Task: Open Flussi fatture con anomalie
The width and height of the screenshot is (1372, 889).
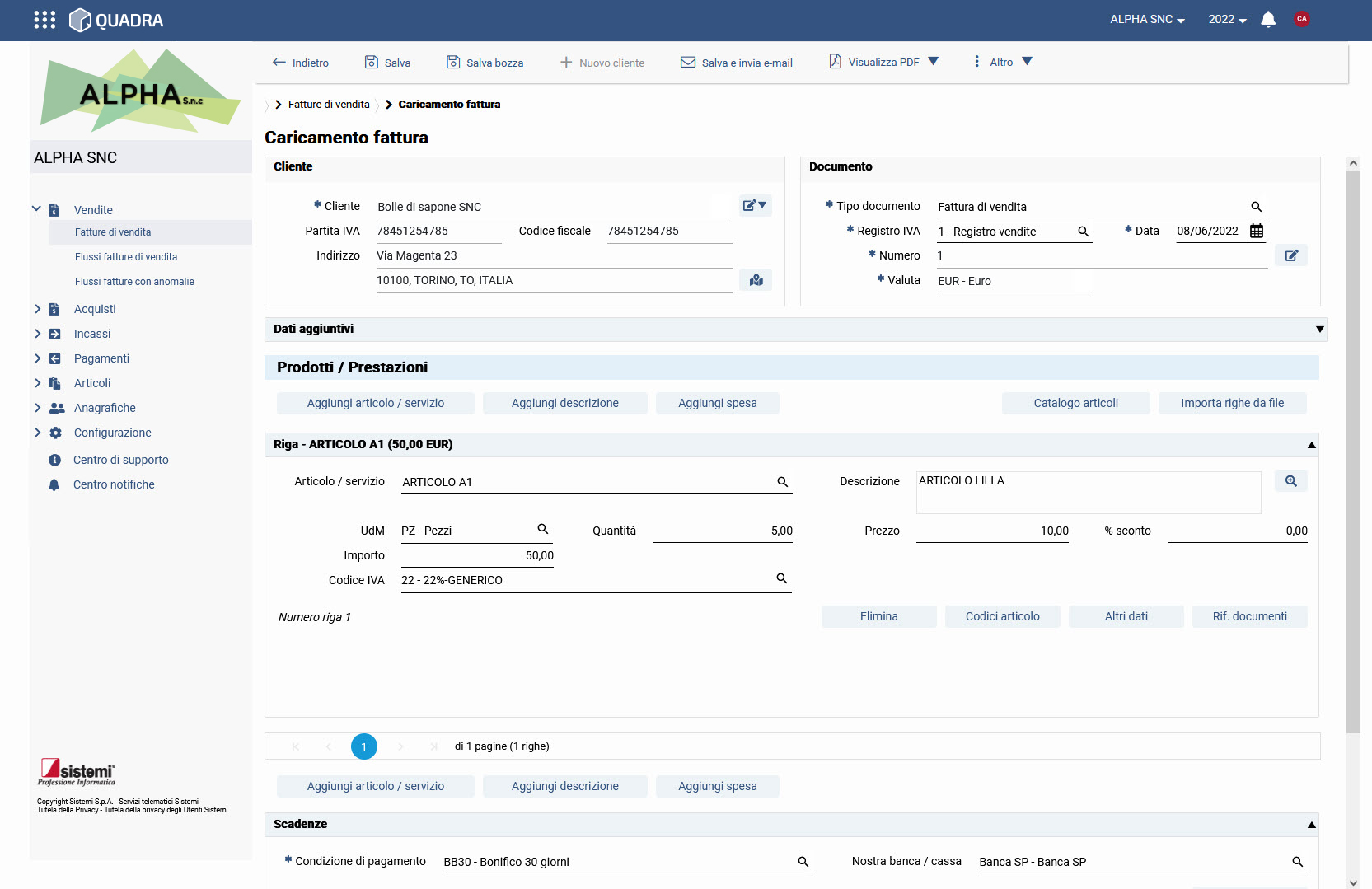Action: pos(134,282)
